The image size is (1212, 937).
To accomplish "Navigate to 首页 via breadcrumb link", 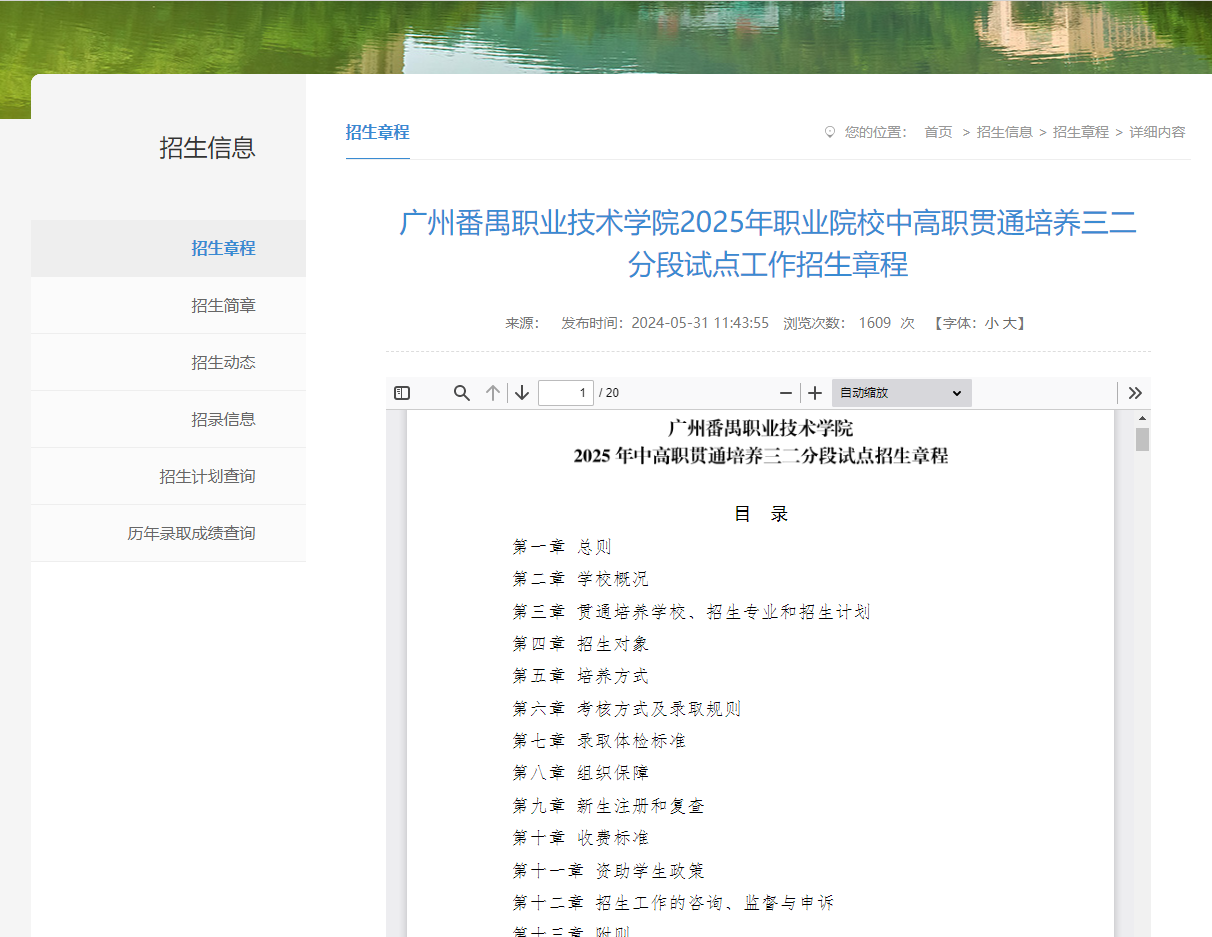I will 938,131.
